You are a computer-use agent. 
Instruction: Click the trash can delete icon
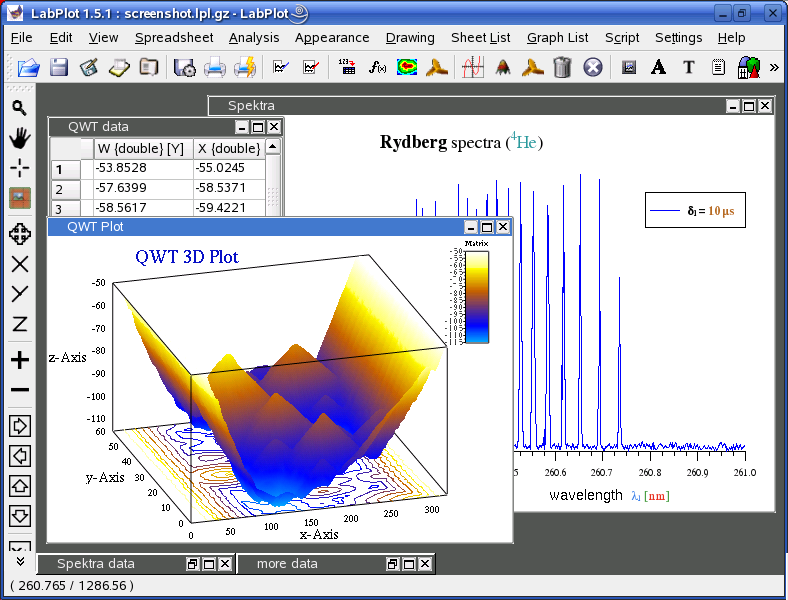coord(562,68)
